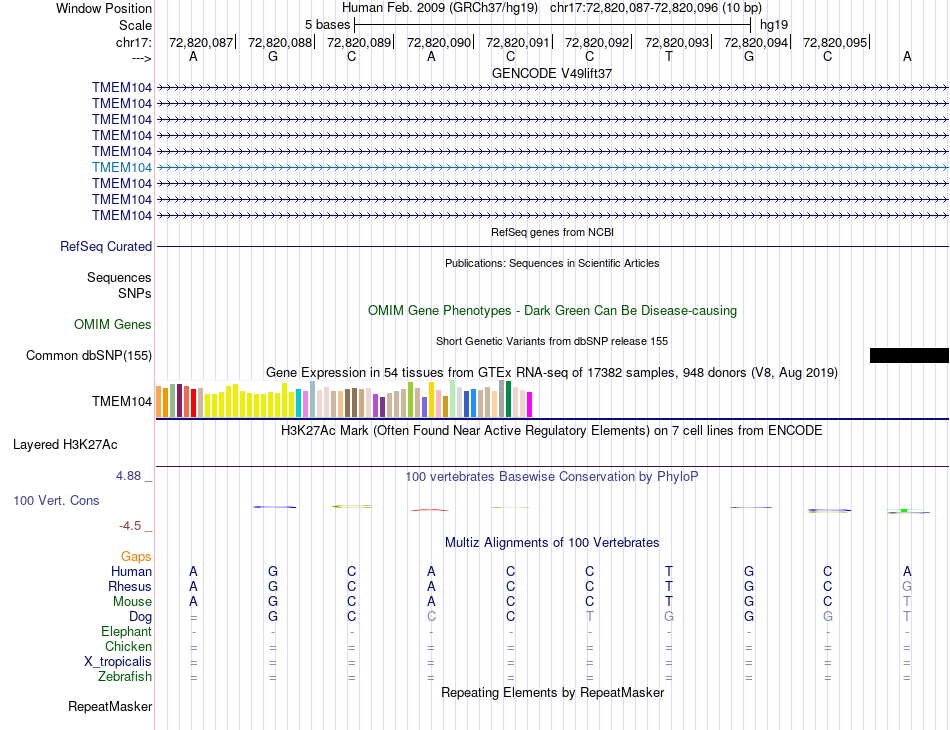Click the magenta last bar in GTEx chart
Image resolution: width=950 pixels, height=730 pixels.
click(529, 405)
